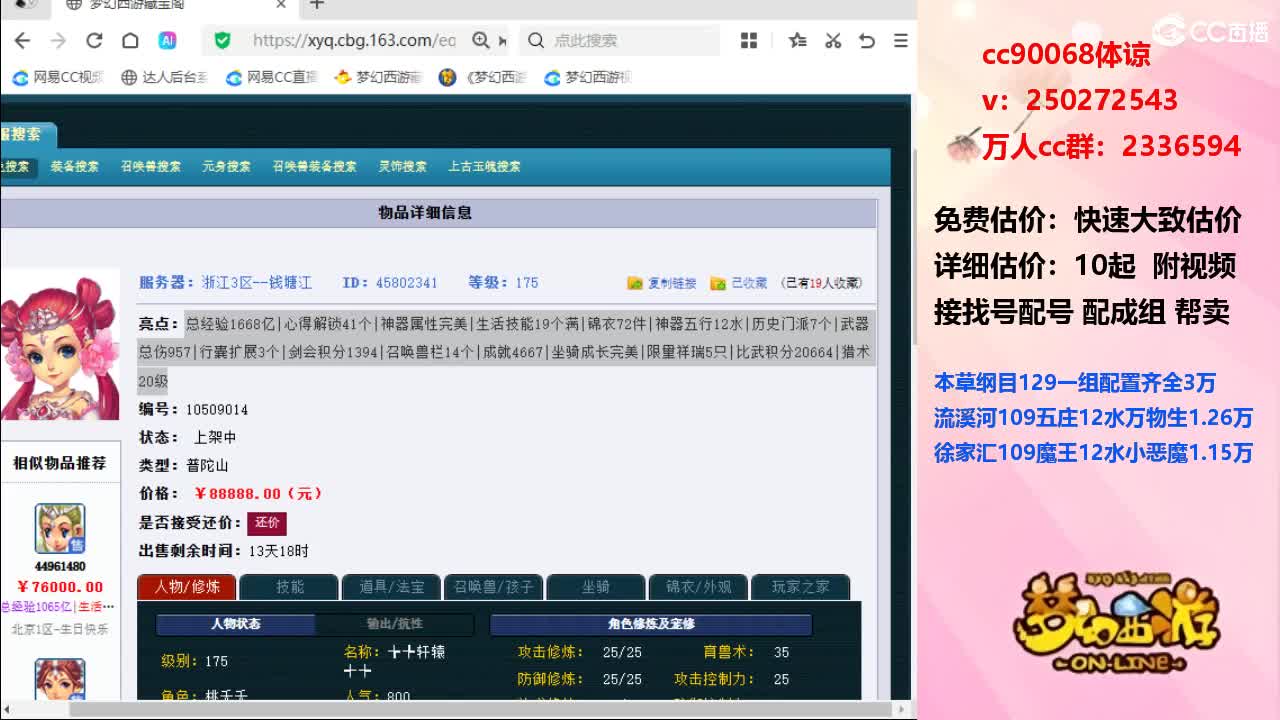This screenshot has height=720, width=1280.
Task: Click the zoom magnifier icon in address bar
Action: pyautogui.click(x=481, y=40)
